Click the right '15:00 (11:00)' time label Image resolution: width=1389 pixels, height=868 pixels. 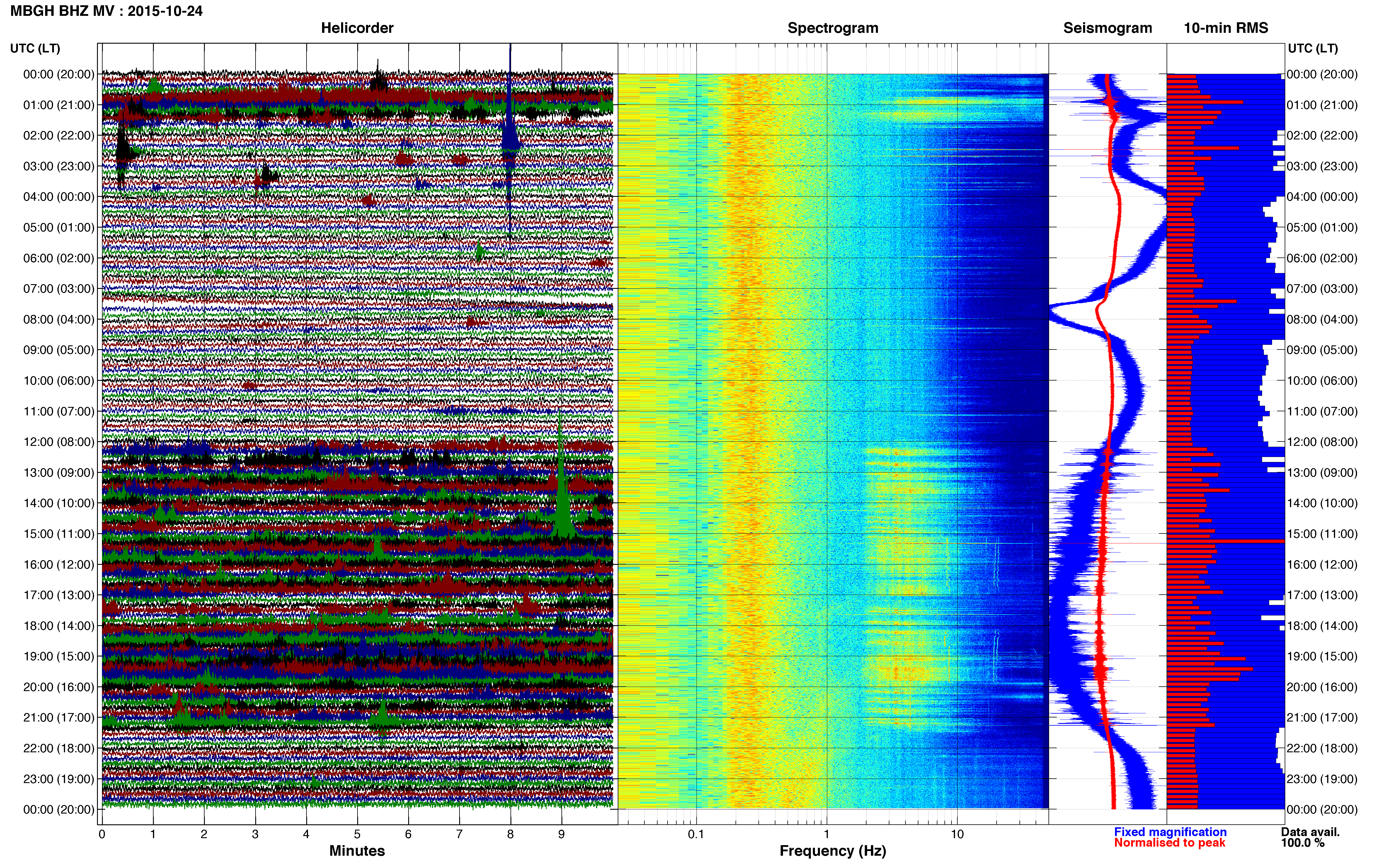coord(1322,534)
